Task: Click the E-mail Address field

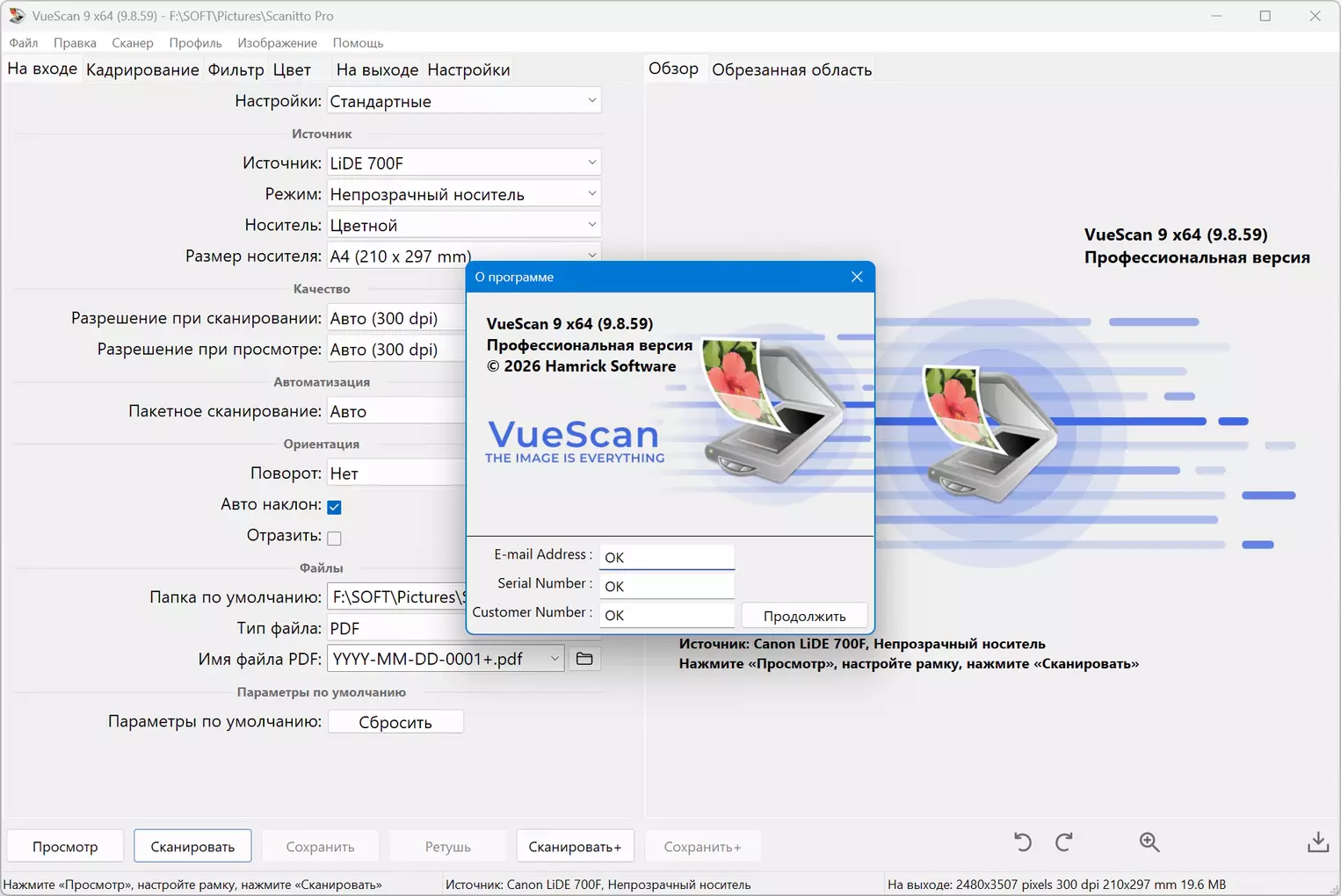Action: pyautogui.click(x=666, y=557)
